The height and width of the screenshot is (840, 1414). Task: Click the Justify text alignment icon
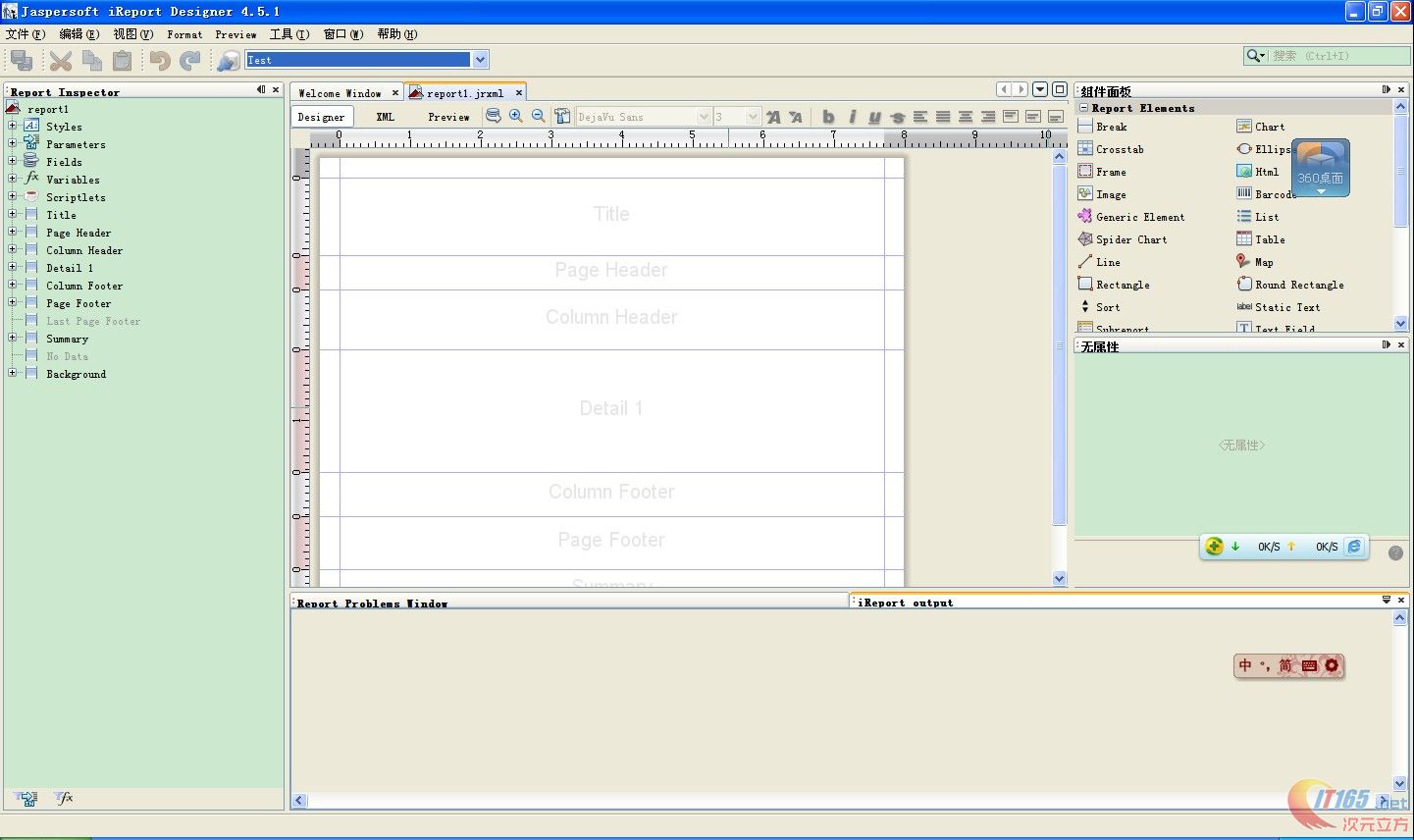pyautogui.click(x=943, y=117)
